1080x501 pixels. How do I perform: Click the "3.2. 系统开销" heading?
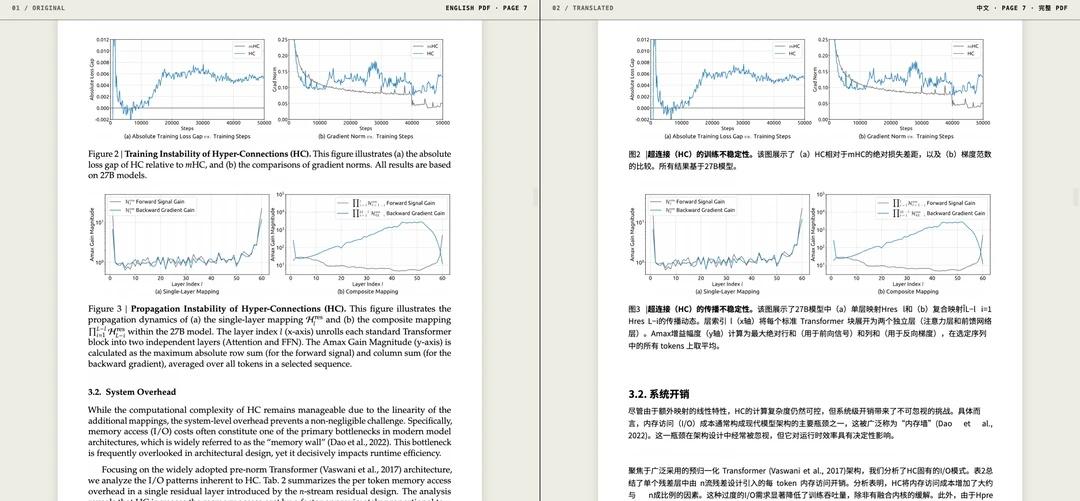[x=658, y=395]
